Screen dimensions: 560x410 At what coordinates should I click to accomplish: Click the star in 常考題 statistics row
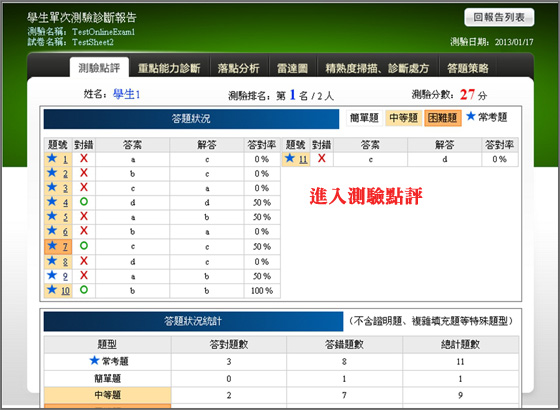(x=94, y=361)
